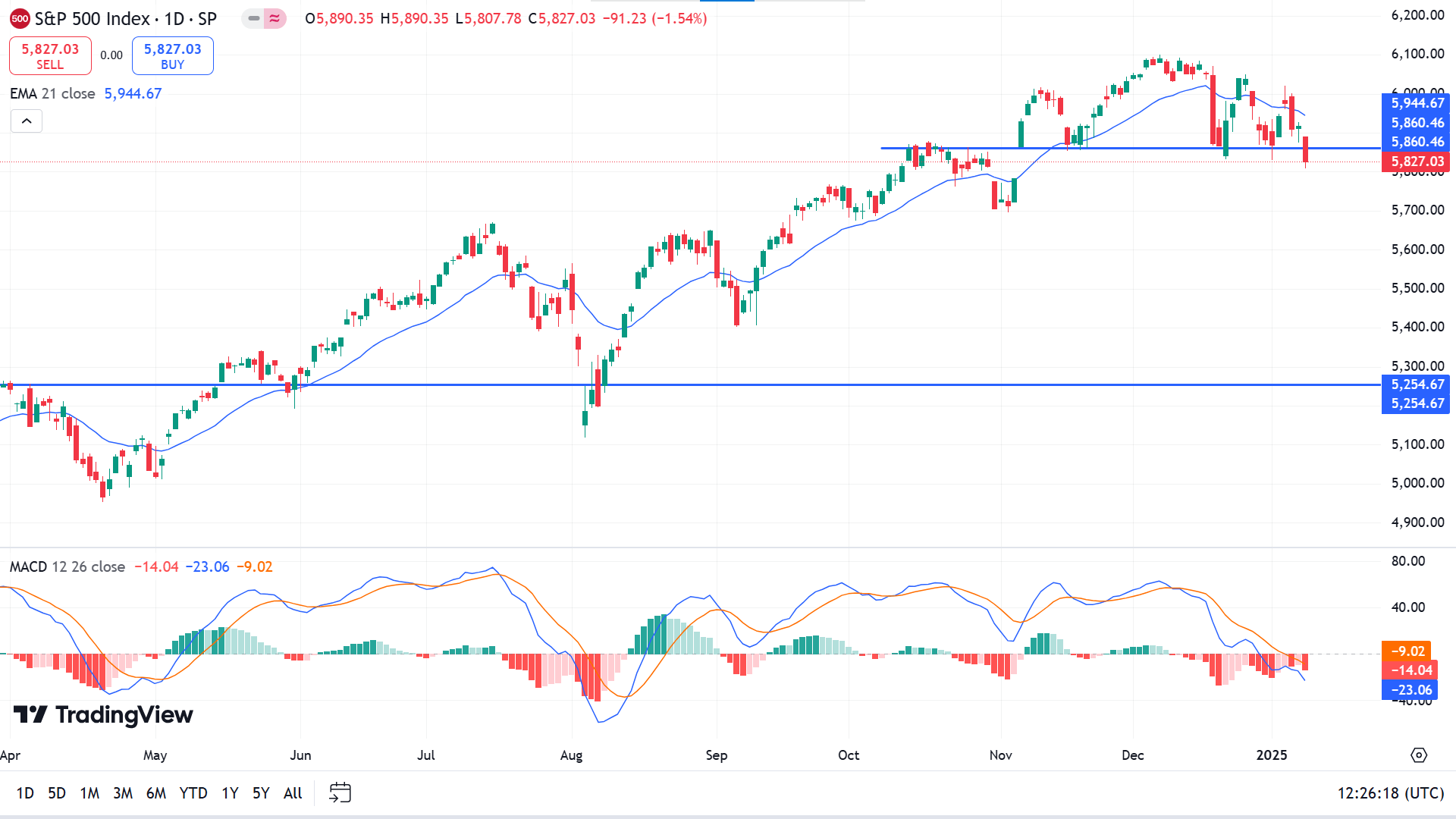Click the Aug label on time axis
Image resolution: width=1456 pixels, height=819 pixels.
571,755
